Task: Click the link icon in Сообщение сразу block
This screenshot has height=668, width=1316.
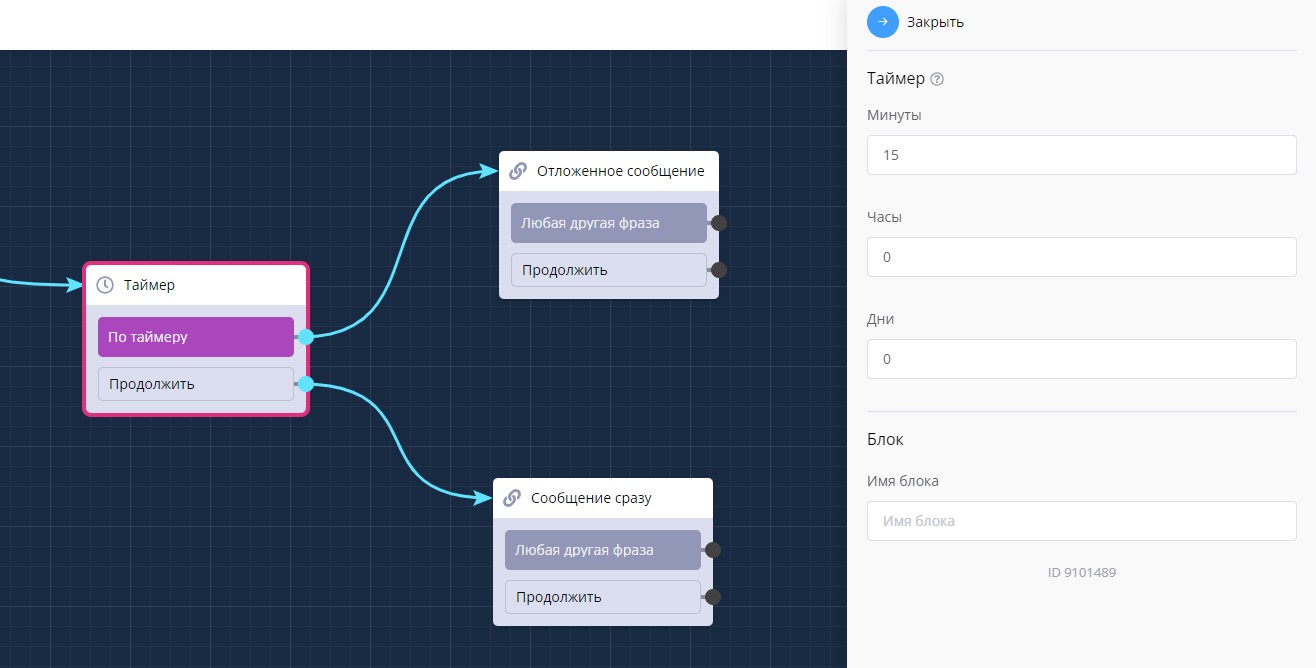Action: click(x=512, y=498)
